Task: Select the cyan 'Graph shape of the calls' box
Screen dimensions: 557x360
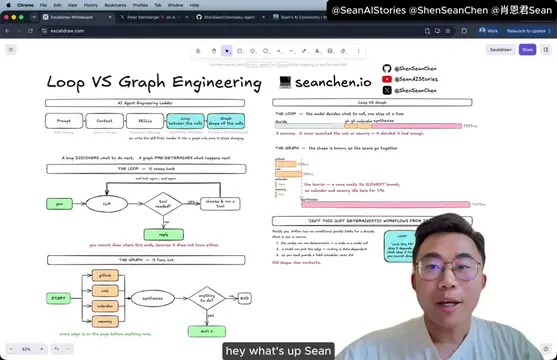Action: [x=226, y=121]
